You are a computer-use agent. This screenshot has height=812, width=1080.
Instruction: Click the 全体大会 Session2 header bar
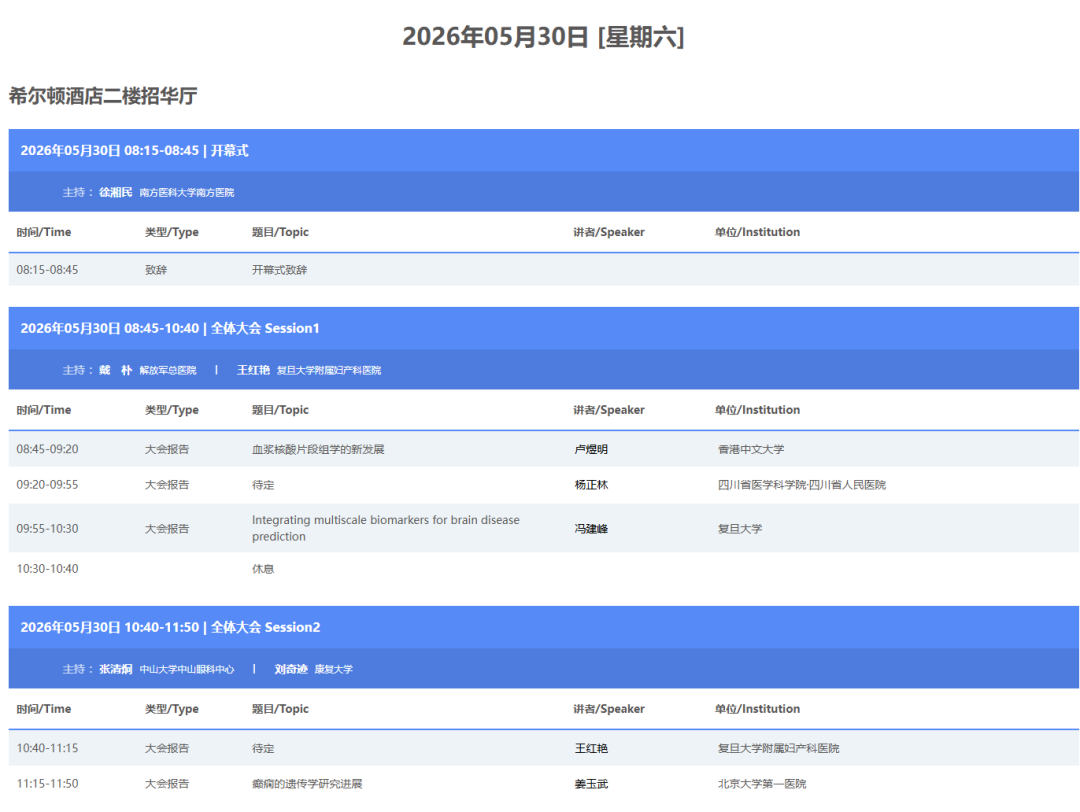pos(543,627)
